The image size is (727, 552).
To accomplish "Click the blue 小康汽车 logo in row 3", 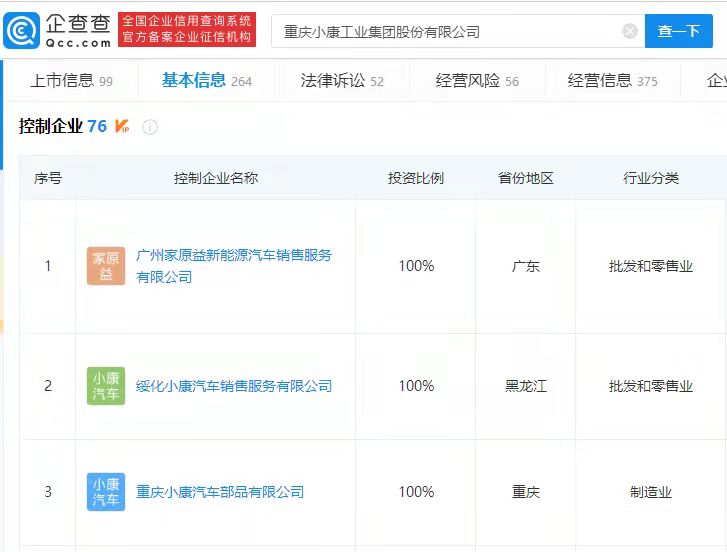I will coord(106,492).
